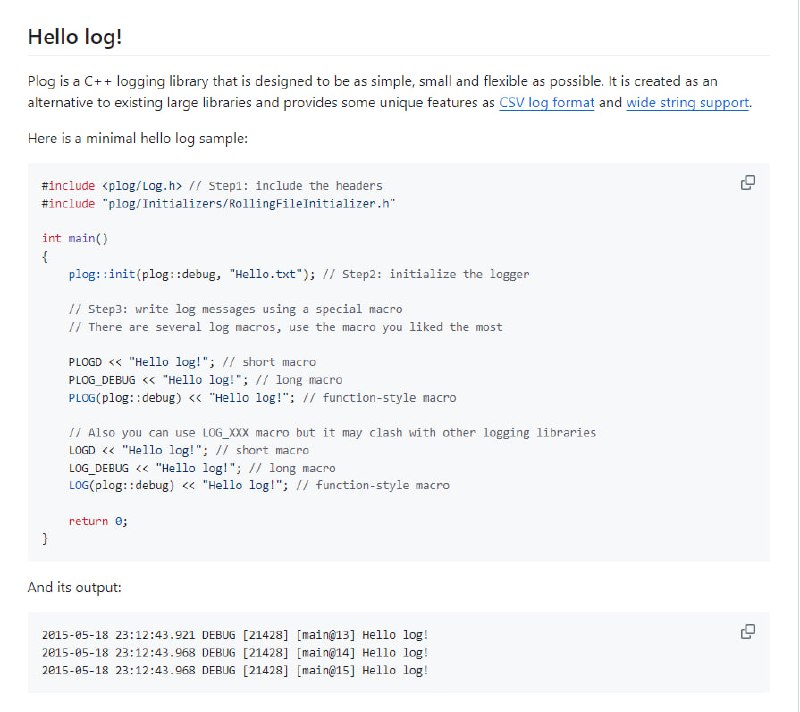800x712 pixels.
Task: Click the PLOG_DEBUG long macro line
Action: pyautogui.click(x=205, y=380)
